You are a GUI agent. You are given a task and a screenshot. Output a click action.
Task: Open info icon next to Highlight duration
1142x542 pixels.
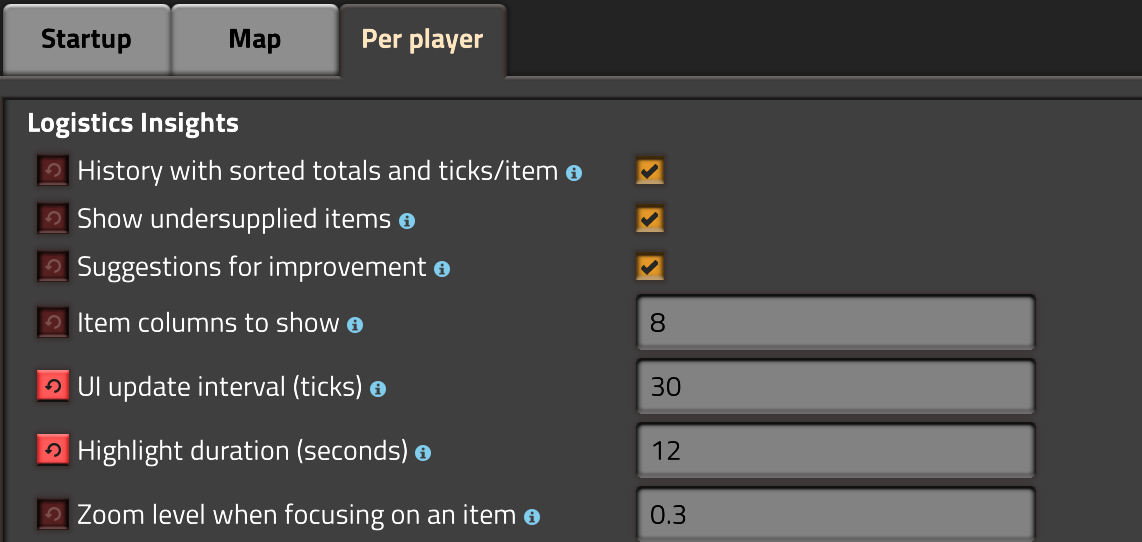[x=423, y=453]
